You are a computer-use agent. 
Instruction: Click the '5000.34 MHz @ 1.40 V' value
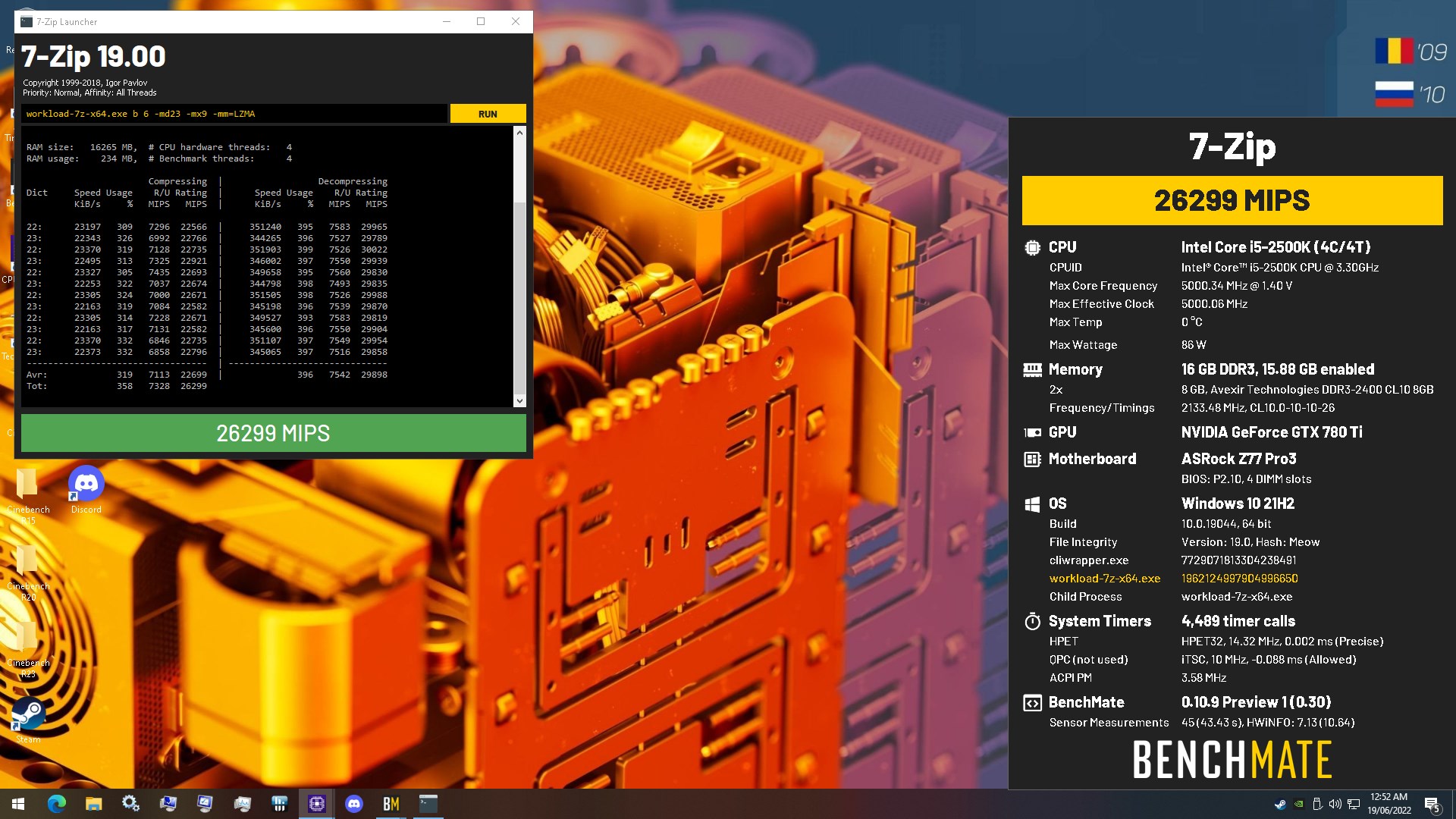[1237, 286]
